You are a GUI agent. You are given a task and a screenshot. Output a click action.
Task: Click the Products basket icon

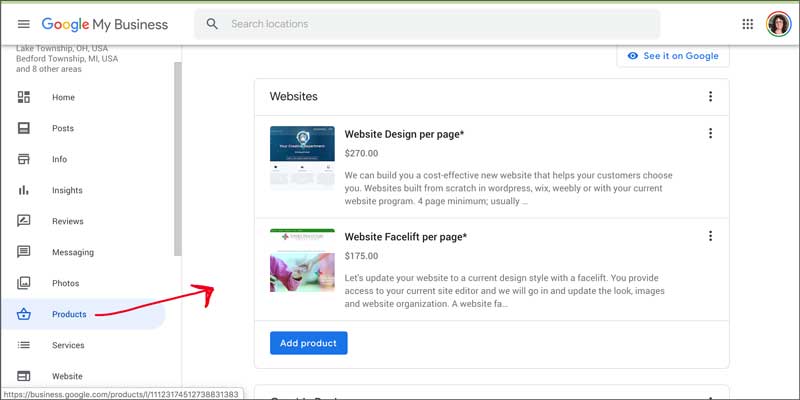(x=23, y=314)
